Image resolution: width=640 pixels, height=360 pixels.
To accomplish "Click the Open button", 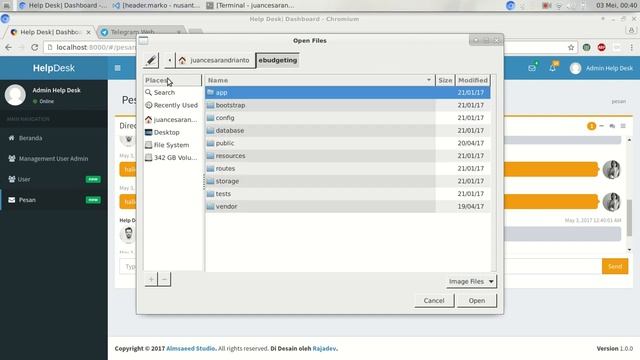I will pyautogui.click(x=477, y=301).
